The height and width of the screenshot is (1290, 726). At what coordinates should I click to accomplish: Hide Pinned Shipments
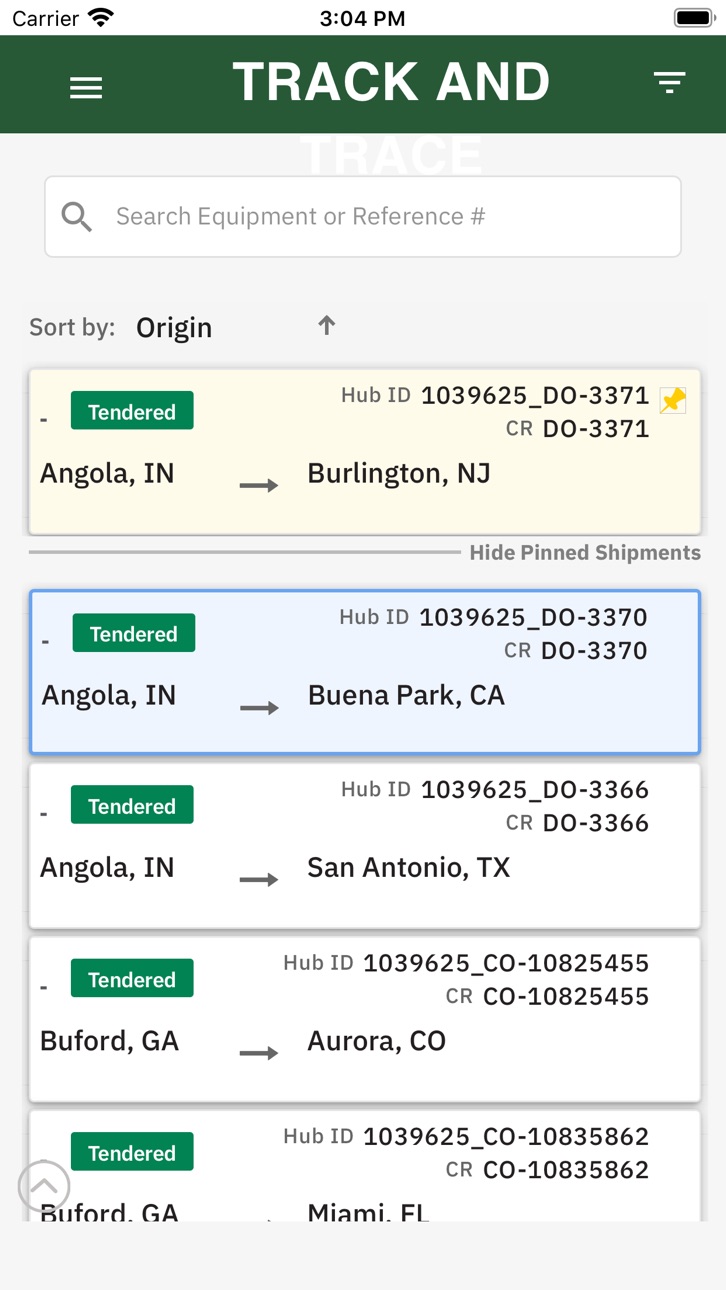585,553
